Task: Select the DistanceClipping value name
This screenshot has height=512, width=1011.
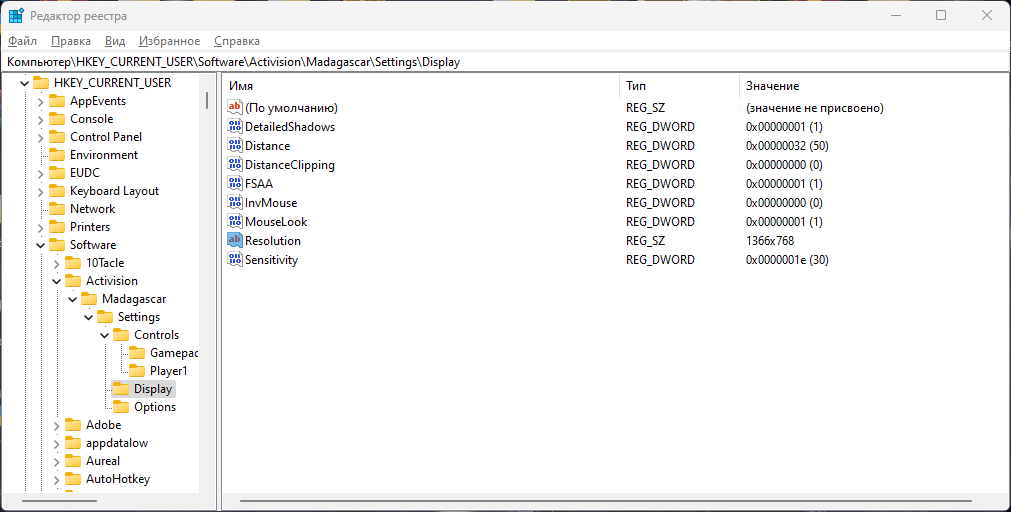Action: [x=290, y=164]
